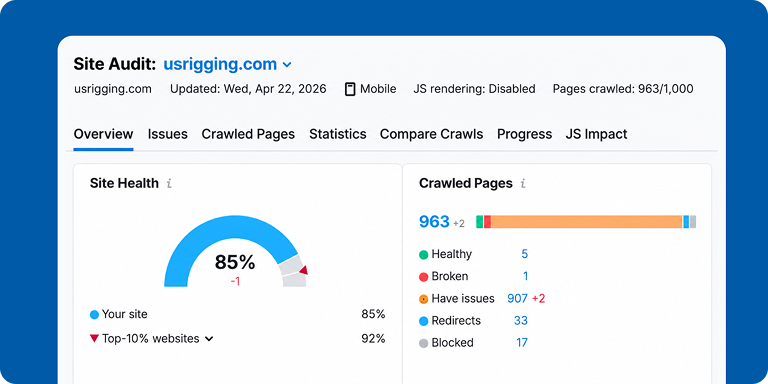Click the 907 Have issues count link
Screen dimensions: 768x384
(517, 298)
